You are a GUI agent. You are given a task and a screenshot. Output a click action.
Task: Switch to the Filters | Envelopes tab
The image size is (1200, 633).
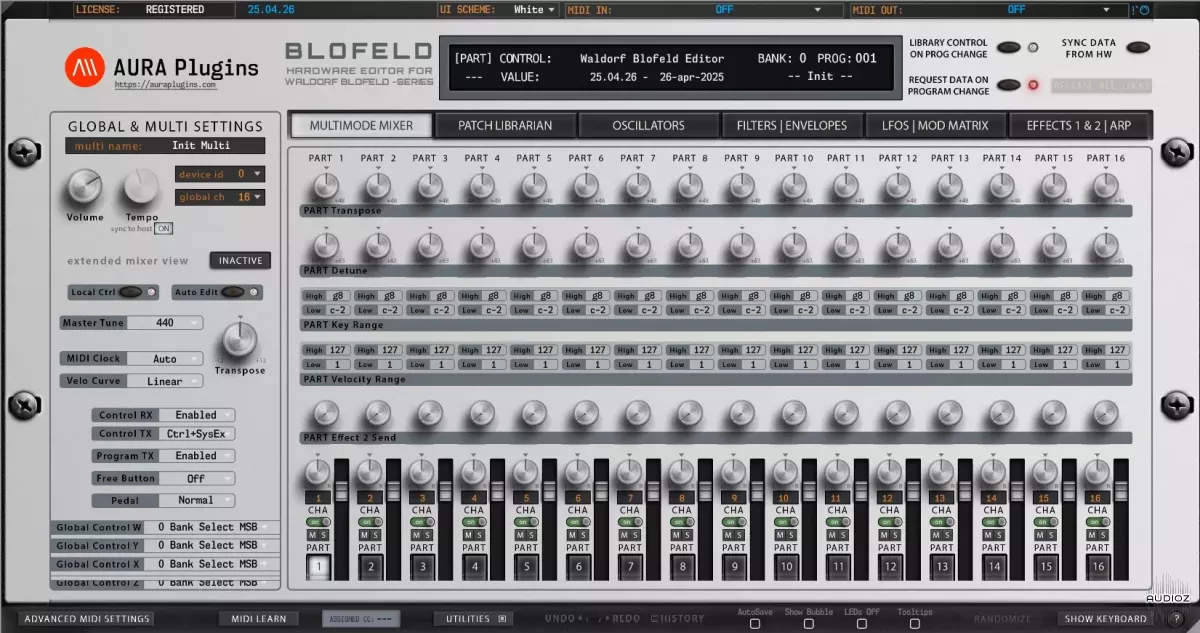pyautogui.click(x=791, y=125)
